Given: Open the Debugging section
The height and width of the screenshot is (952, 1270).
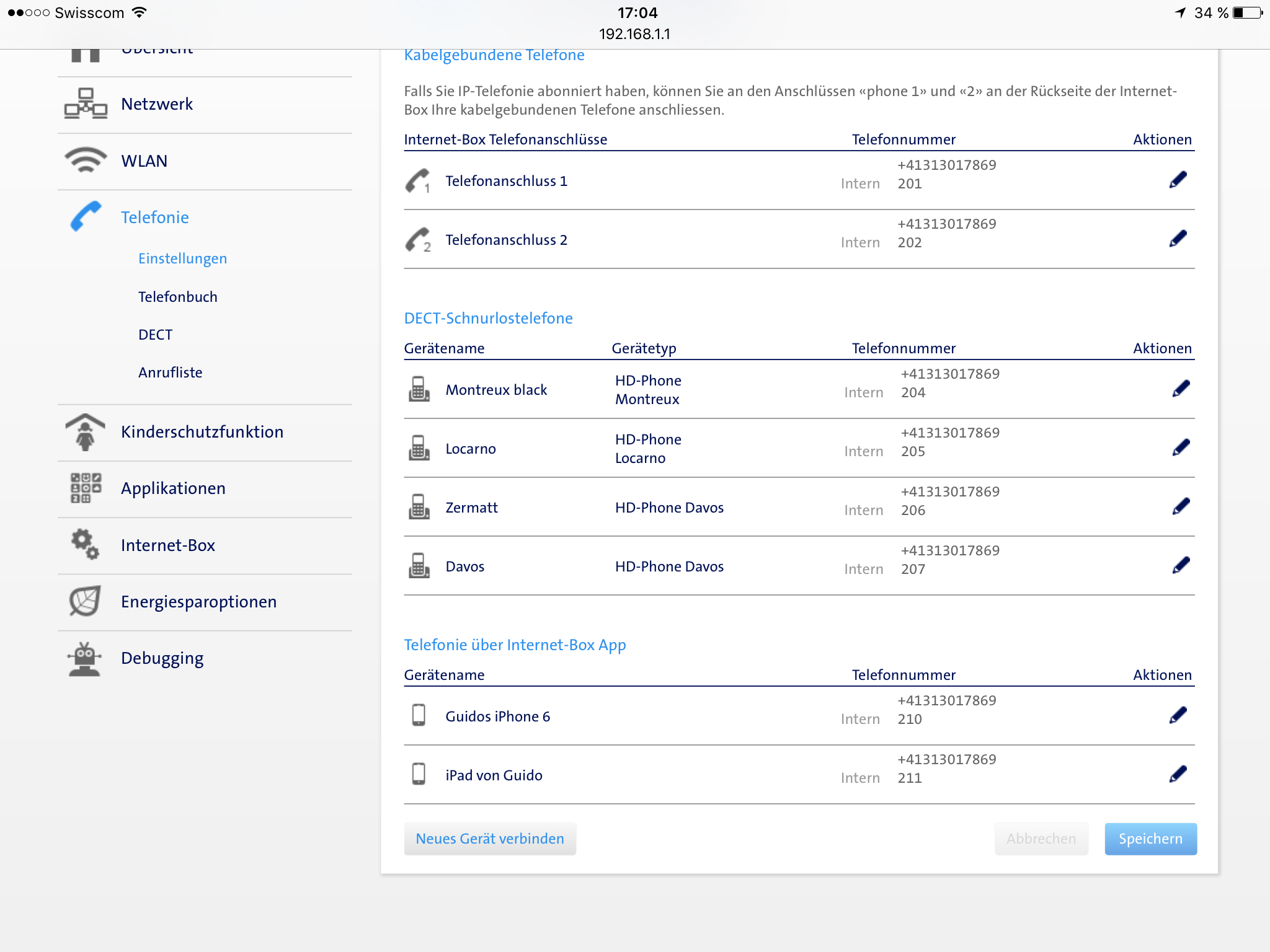Looking at the screenshot, I should [x=162, y=658].
